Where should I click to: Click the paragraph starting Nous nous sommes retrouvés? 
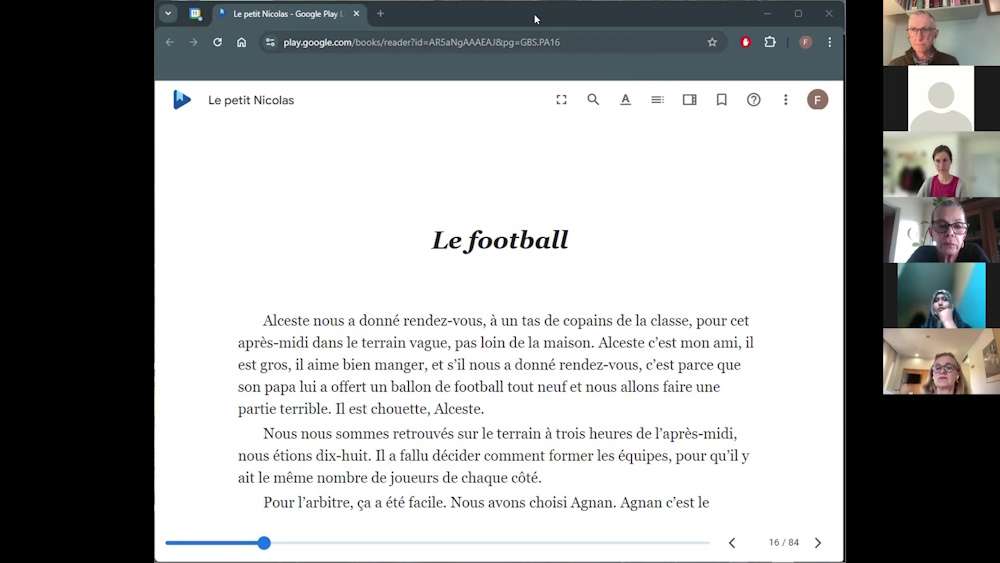point(494,456)
